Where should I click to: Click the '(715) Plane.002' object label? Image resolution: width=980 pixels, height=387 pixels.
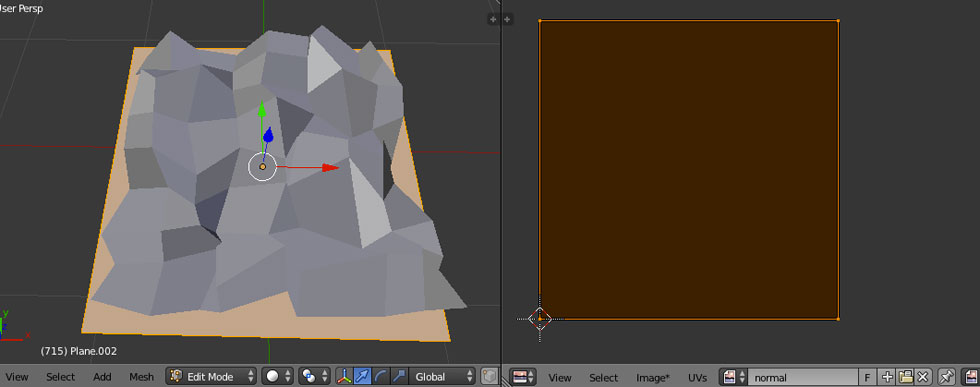click(79, 351)
